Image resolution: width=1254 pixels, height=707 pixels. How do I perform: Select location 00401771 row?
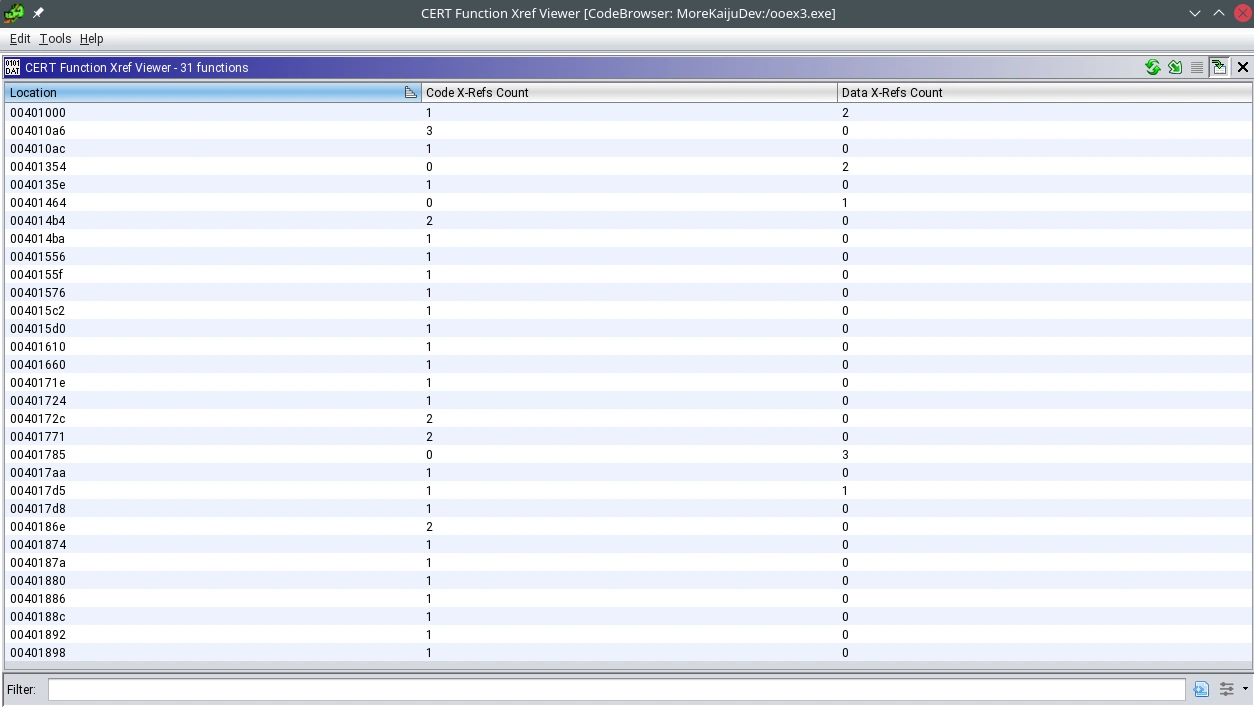(627, 437)
